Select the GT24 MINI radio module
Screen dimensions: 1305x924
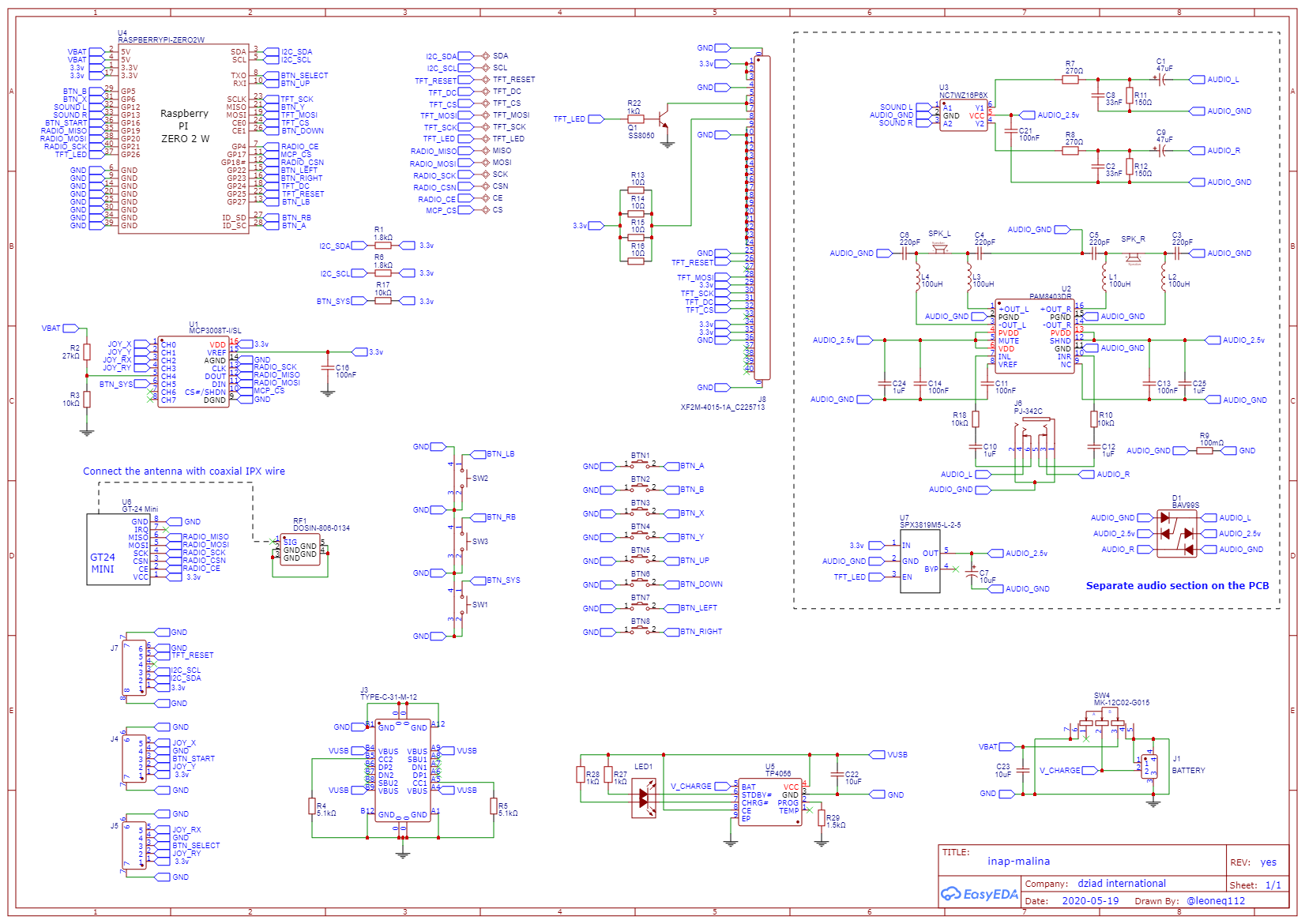point(118,549)
